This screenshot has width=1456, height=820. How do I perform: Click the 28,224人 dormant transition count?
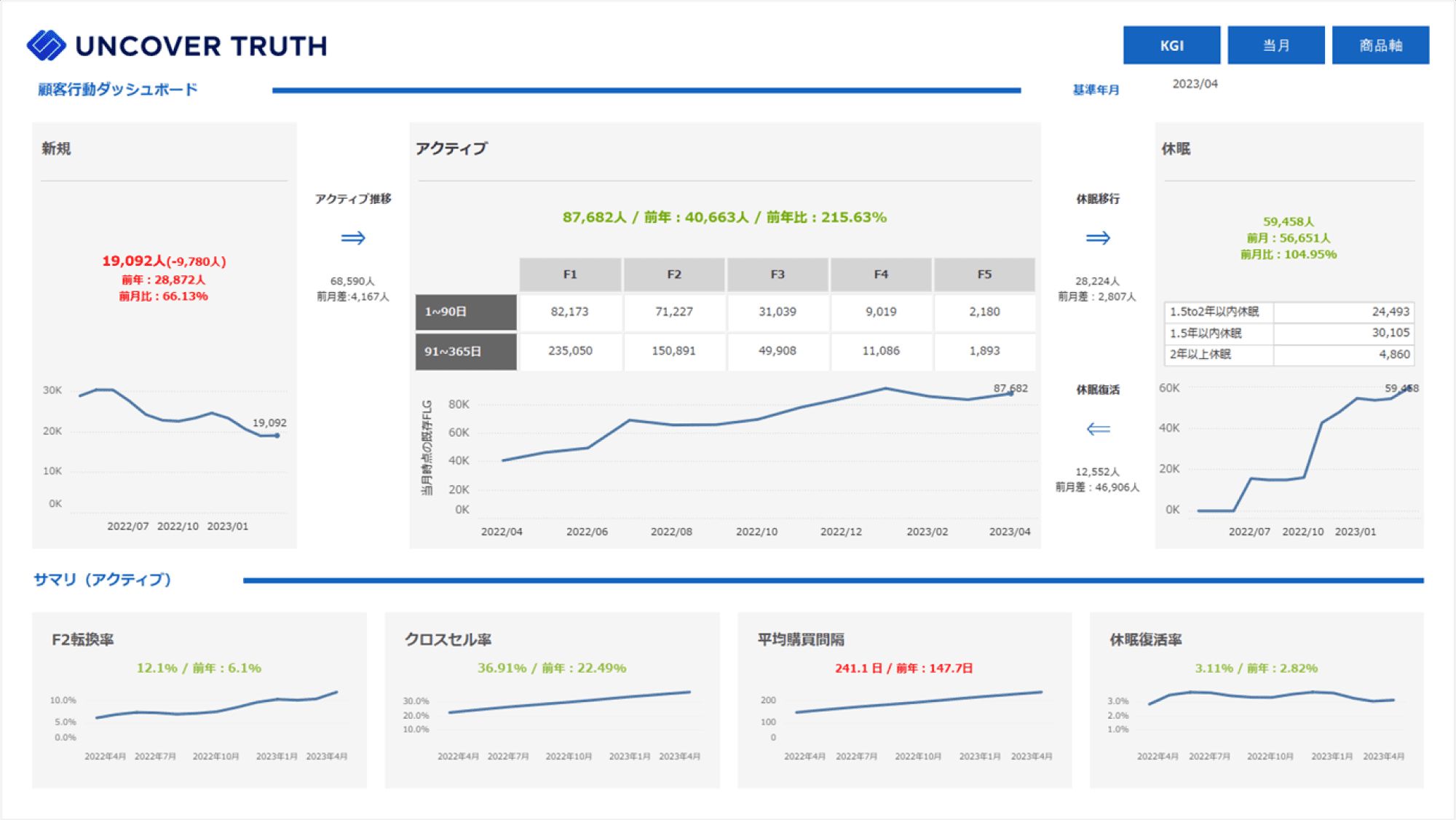coord(1097,281)
